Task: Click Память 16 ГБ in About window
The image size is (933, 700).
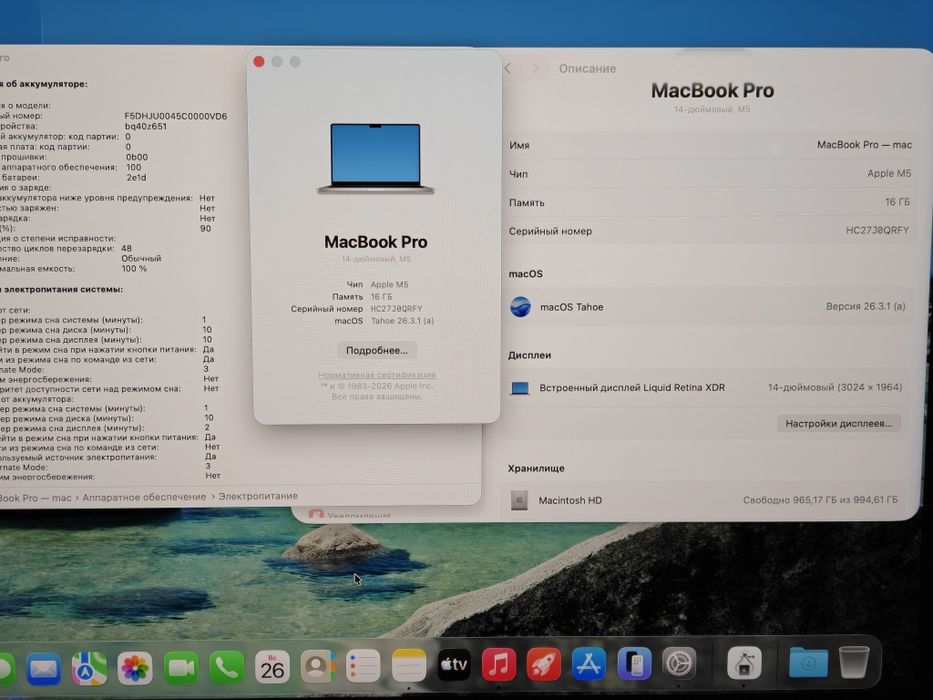Action: pos(362,296)
